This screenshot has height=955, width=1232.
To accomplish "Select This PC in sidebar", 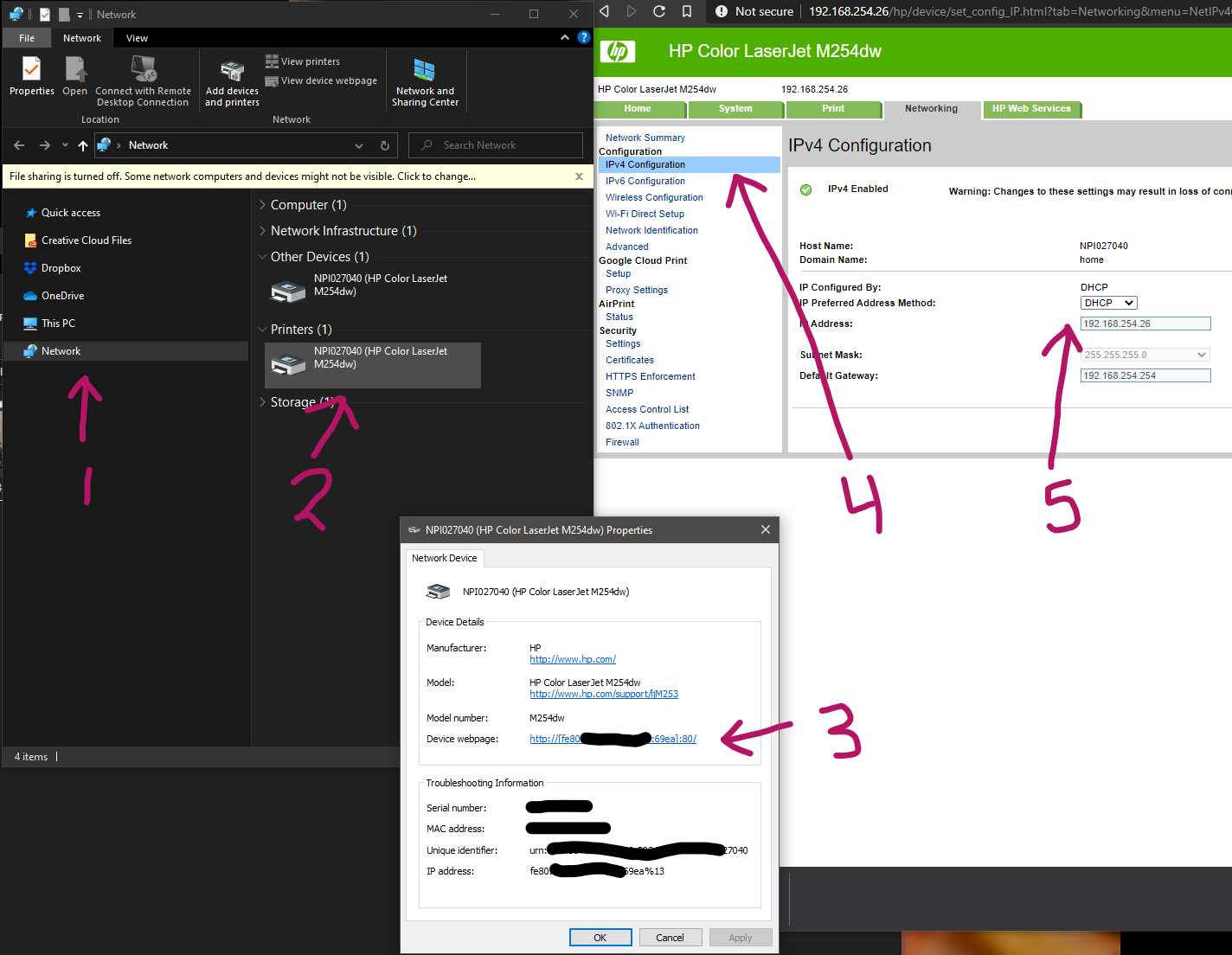I will click(58, 324).
